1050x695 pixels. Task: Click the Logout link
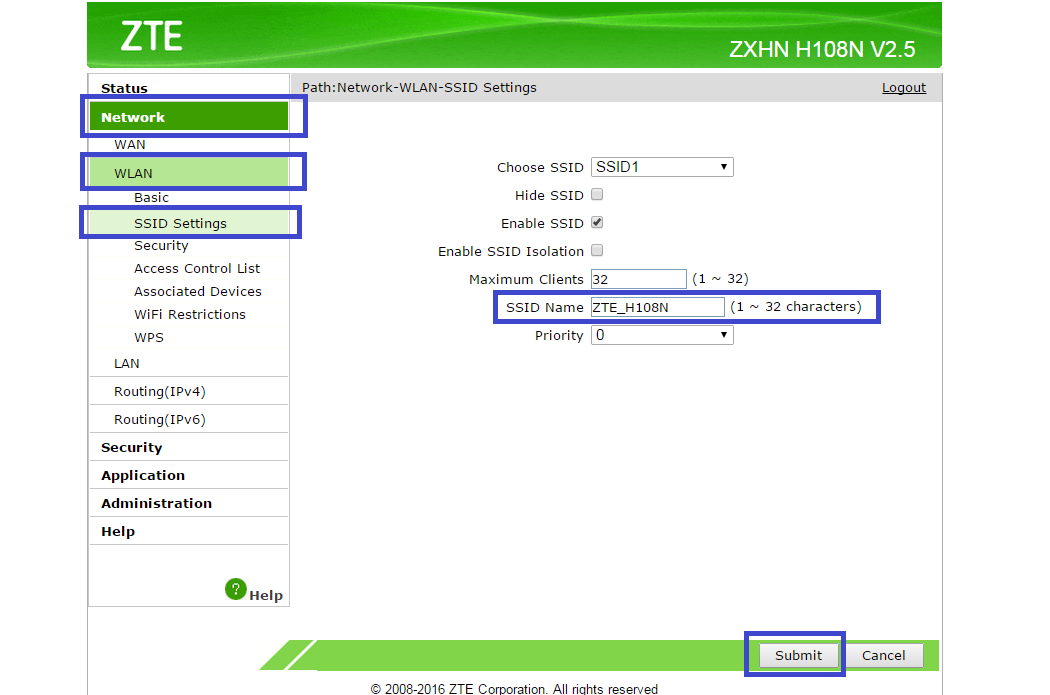pos(903,88)
